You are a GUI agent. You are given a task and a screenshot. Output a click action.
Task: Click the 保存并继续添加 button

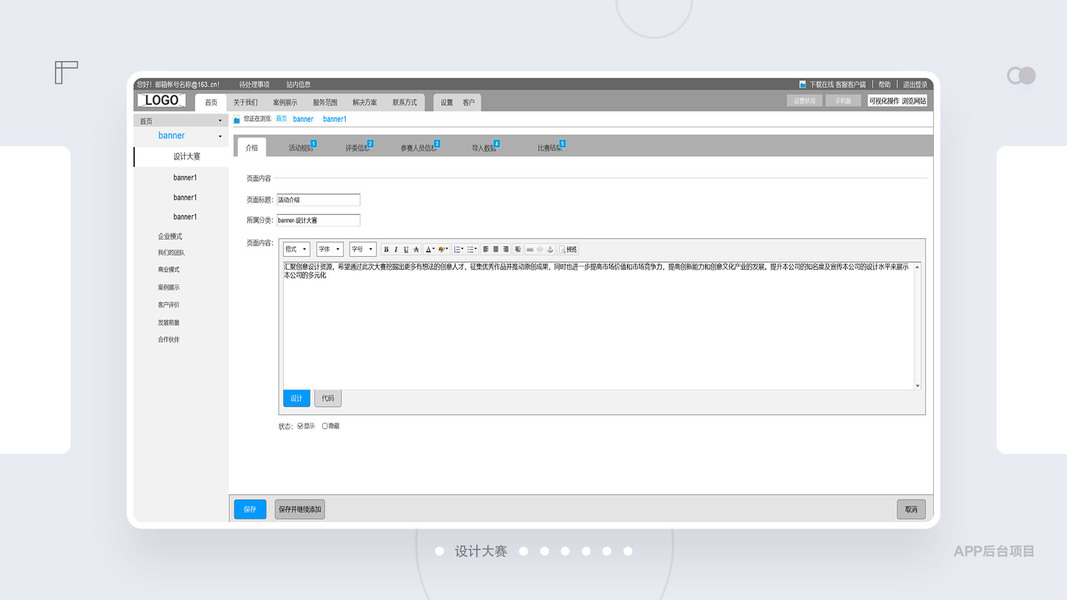[299, 509]
